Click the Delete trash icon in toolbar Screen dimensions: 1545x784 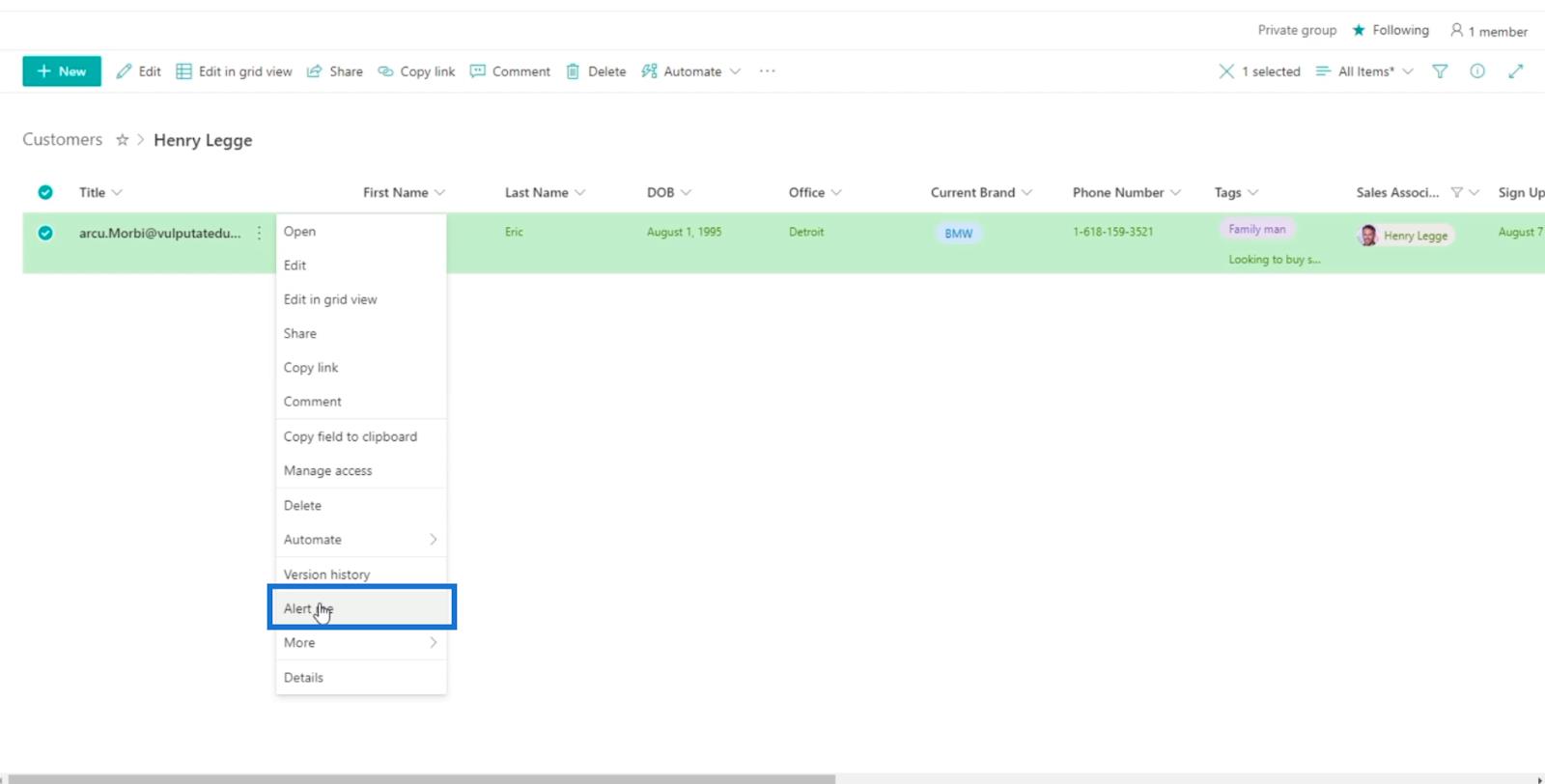pyautogui.click(x=573, y=71)
